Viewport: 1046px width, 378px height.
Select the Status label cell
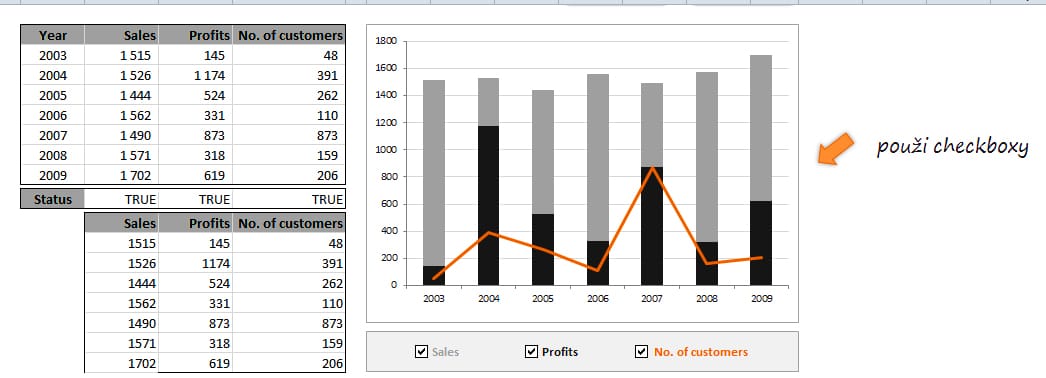(53, 199)
